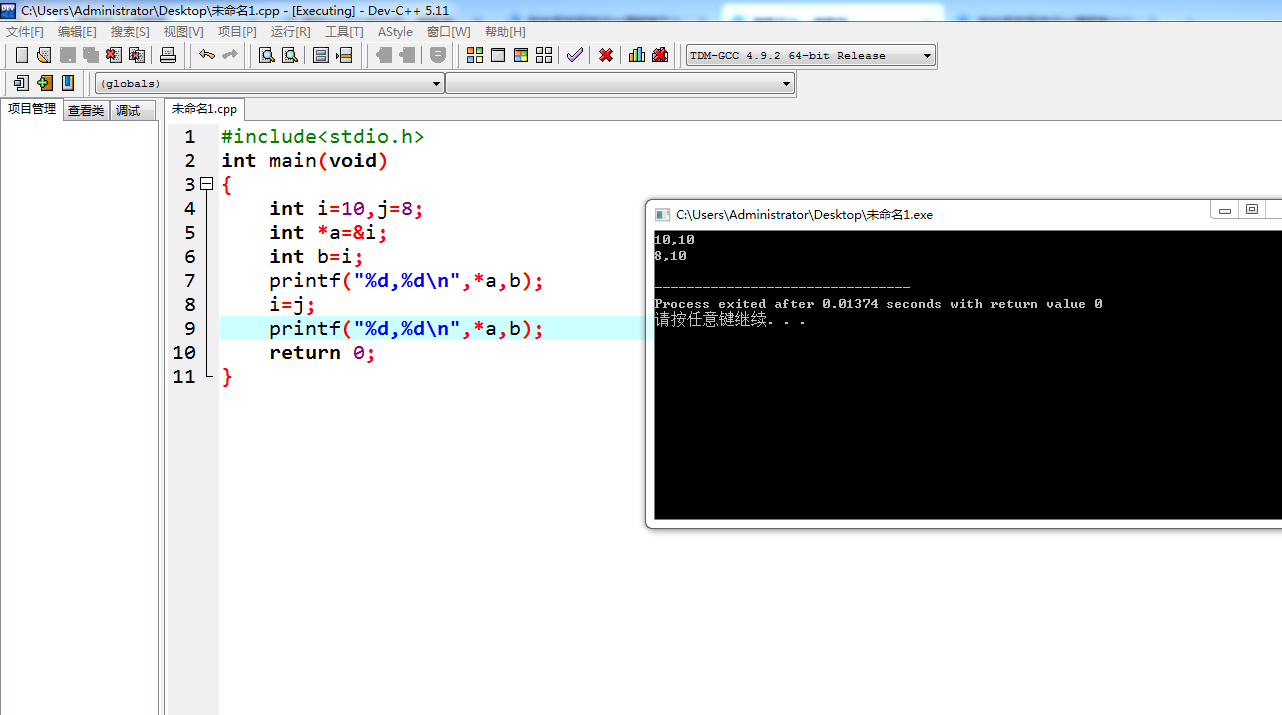Select the 未命名1.cpp editor tab
This screenshot has width=1282, height=715.
point(204,109)
